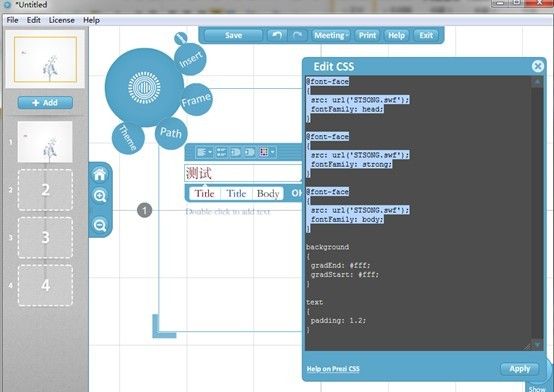Click the 'gradStart: #fff;' CSS line
This screenshot has width=554, height=392.
pos(344,275)
